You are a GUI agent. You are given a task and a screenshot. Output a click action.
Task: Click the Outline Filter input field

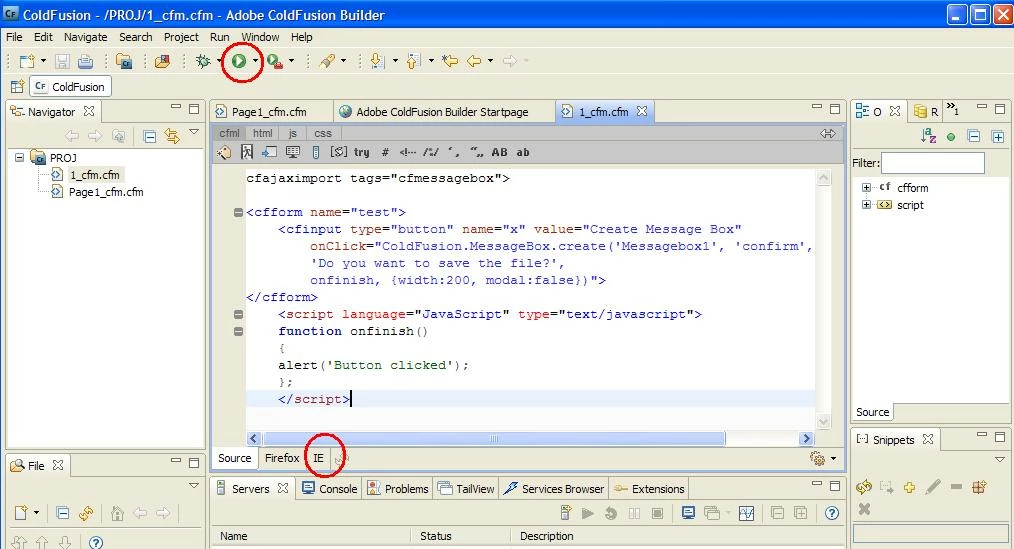tap(933, 163)
